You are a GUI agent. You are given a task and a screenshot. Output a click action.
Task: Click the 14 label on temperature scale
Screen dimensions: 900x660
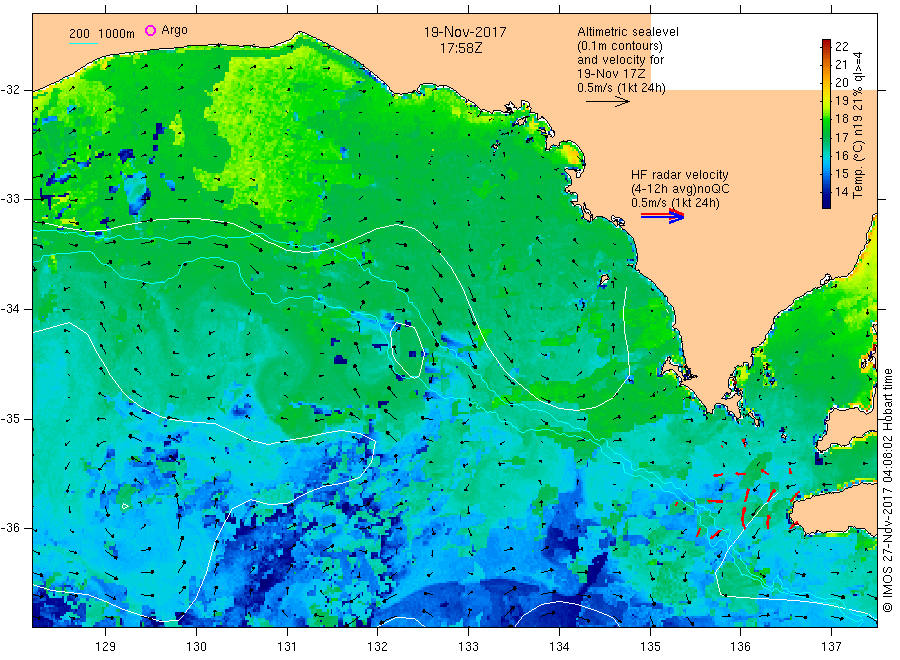tap(841, 192)
